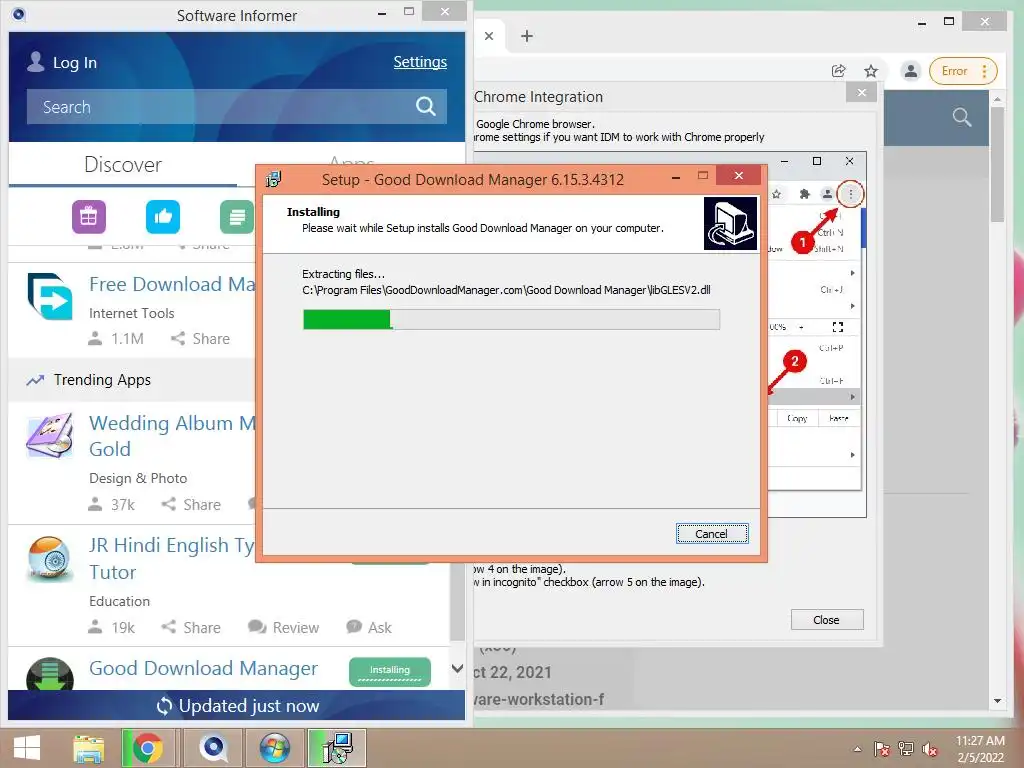
Task: Click Review for JR Hindi Typing Tutor
Action: coord(283,628)
